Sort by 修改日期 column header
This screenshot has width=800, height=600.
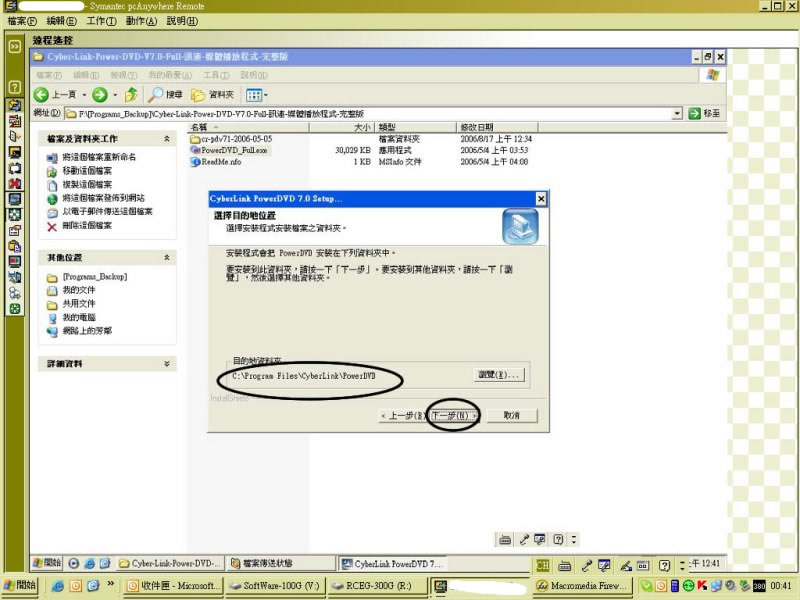pos(496,127)
